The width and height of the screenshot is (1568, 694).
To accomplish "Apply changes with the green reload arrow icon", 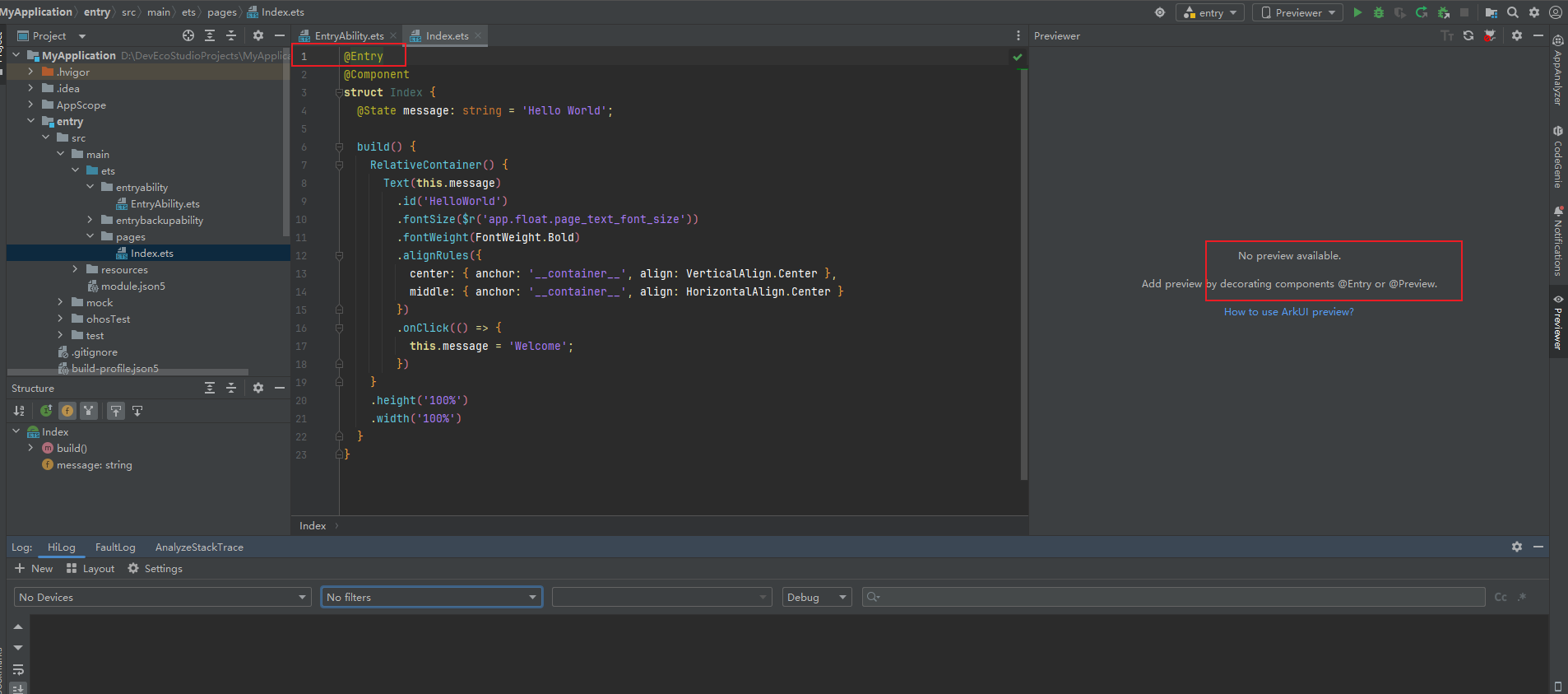I will [1422, 12].
